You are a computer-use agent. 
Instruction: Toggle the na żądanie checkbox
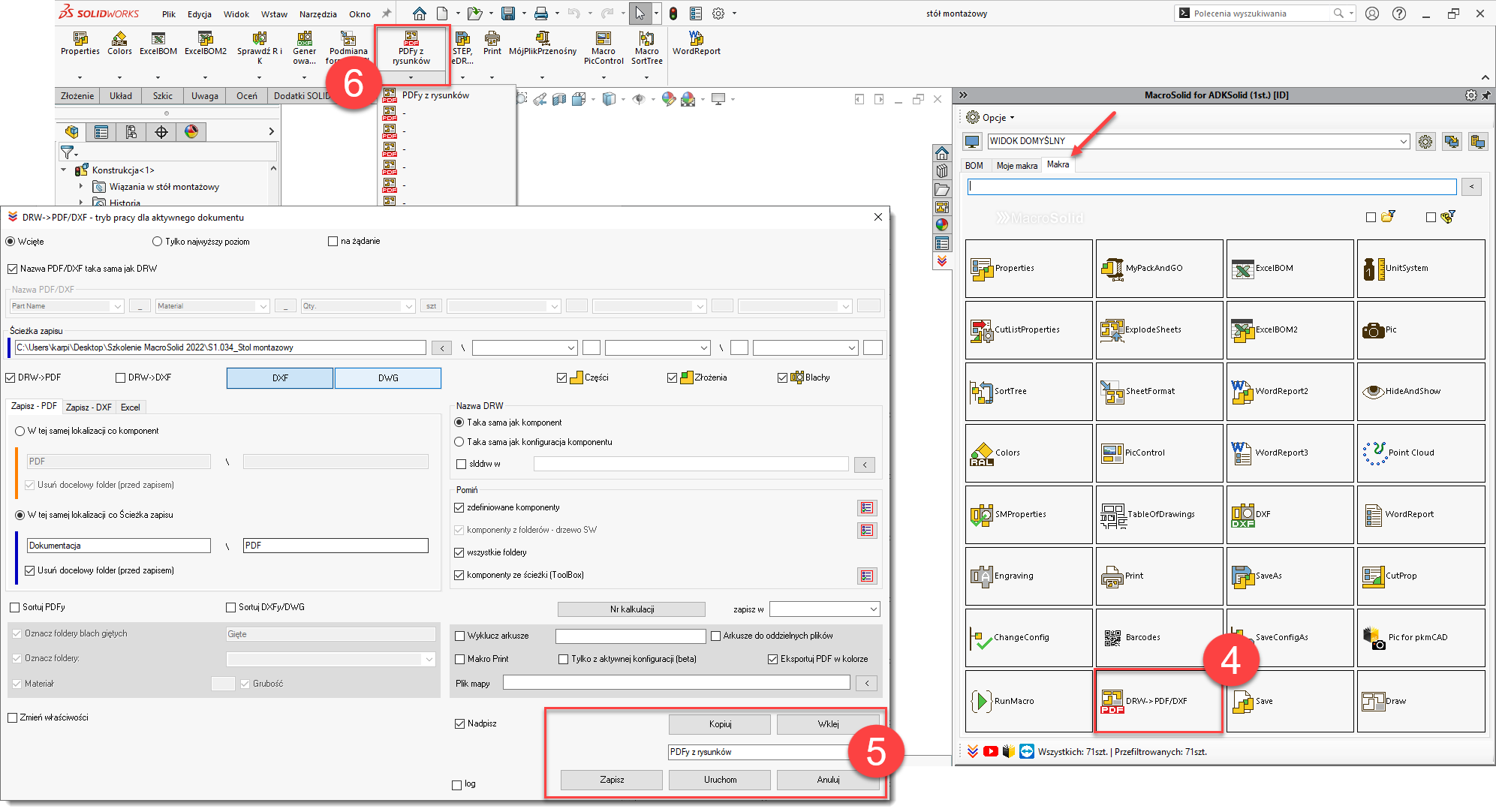coord(333,242)
